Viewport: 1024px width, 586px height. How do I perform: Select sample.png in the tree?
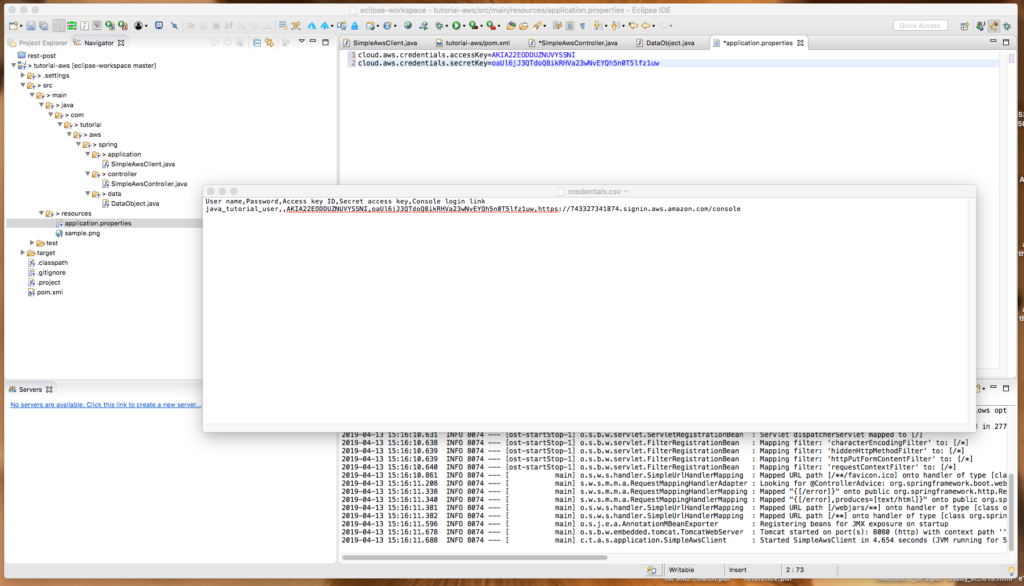coord(82,233)
